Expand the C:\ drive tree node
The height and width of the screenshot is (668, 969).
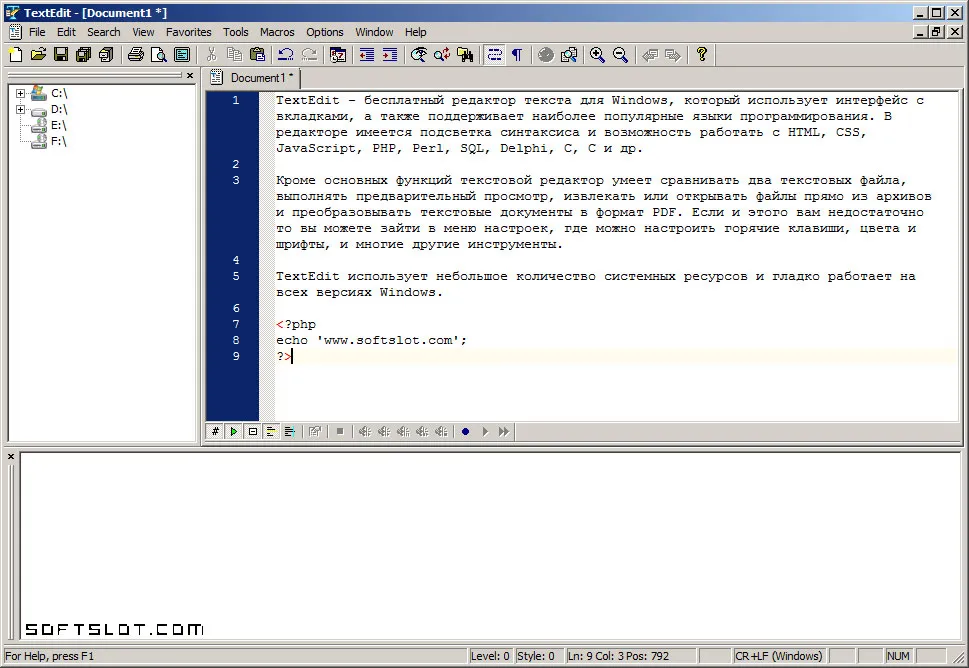click(20, 93)
